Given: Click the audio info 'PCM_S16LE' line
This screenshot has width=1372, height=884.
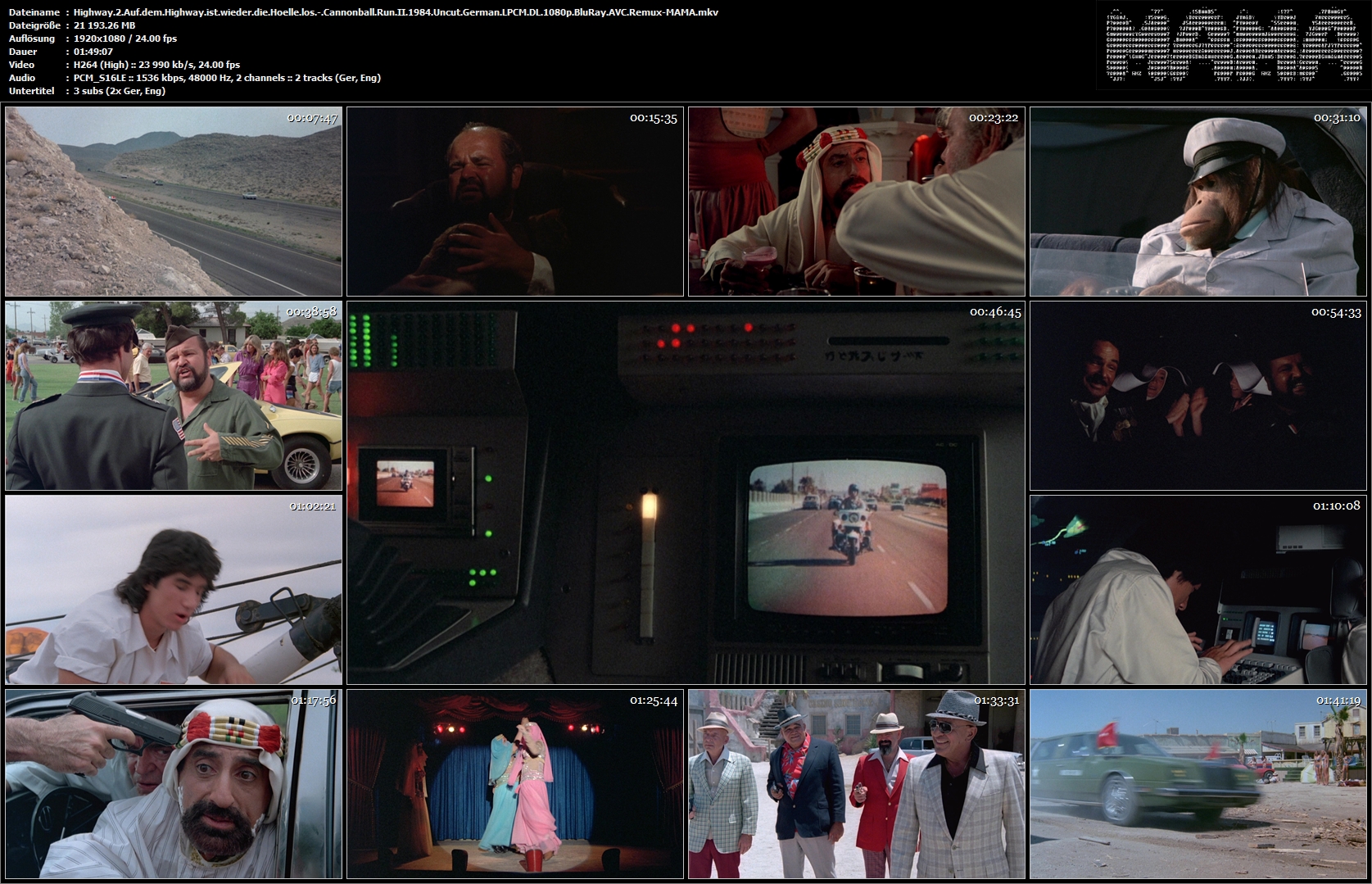Looking at the screenshot, I should [x=227, y=78].
